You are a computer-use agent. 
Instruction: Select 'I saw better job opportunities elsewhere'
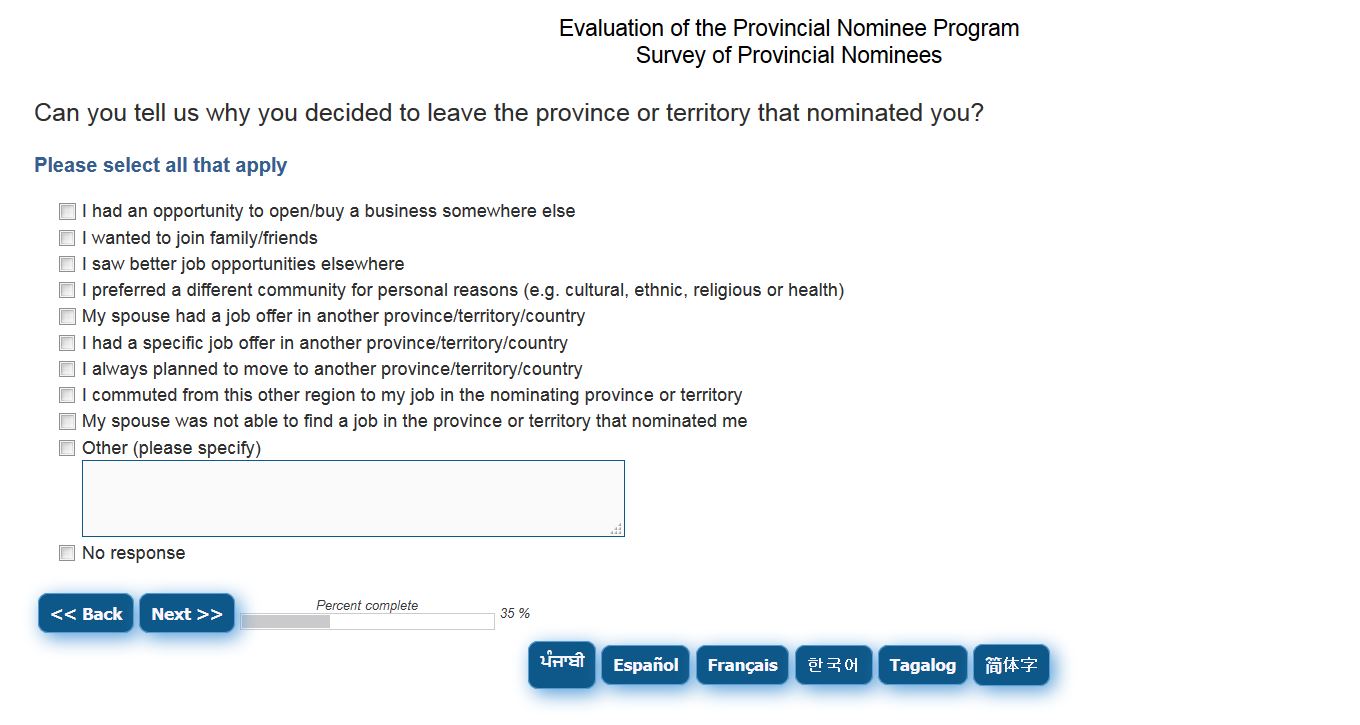[67, 264]
